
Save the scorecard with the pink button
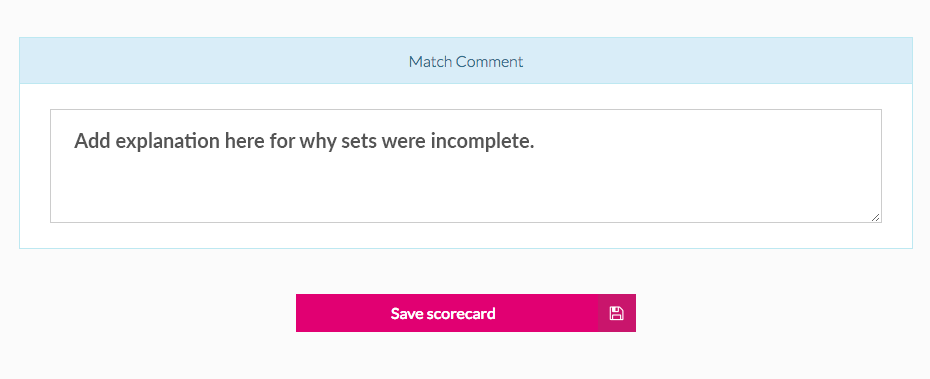click(x=466, y=313)
